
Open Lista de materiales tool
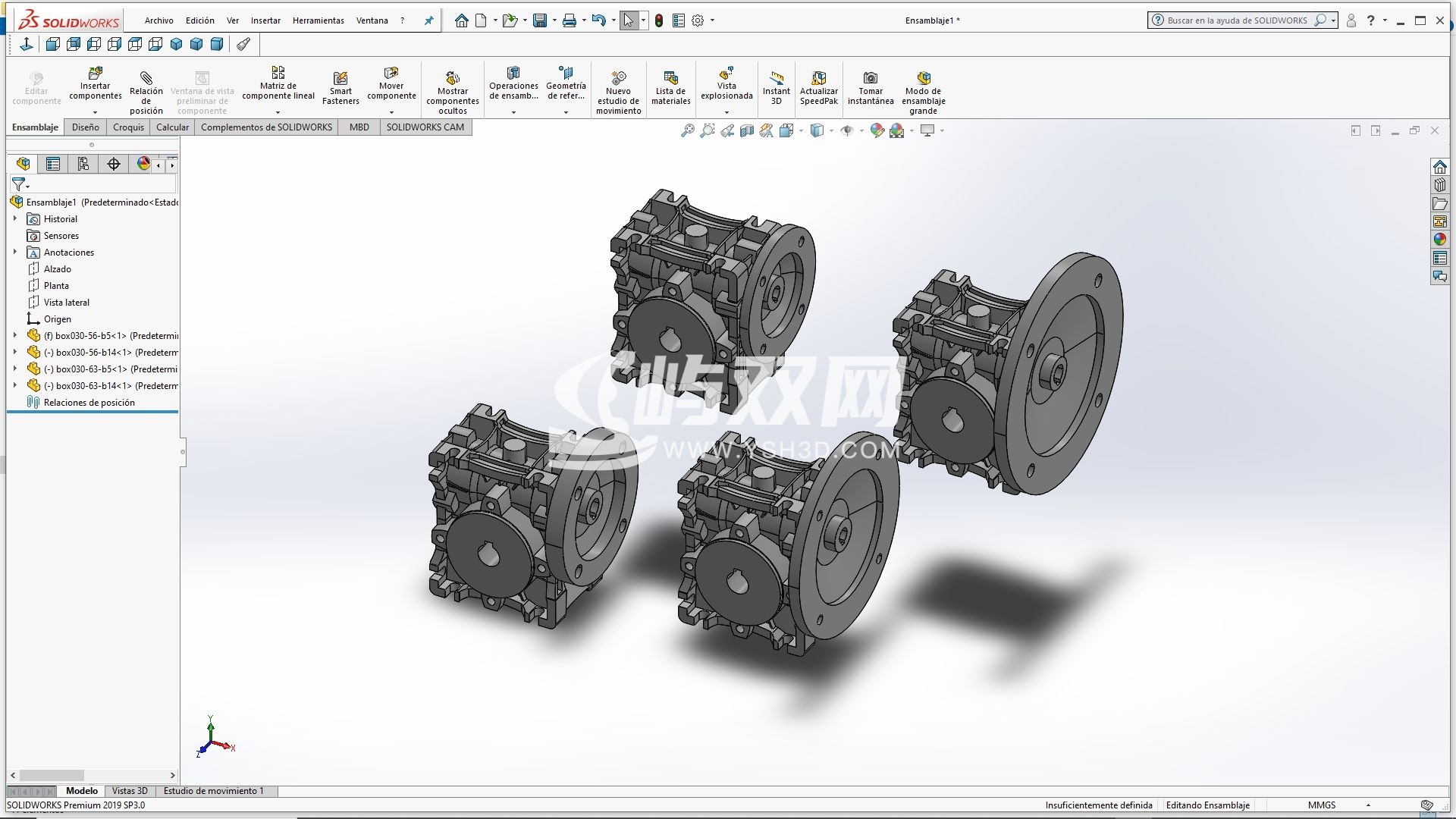coord(670,78)
